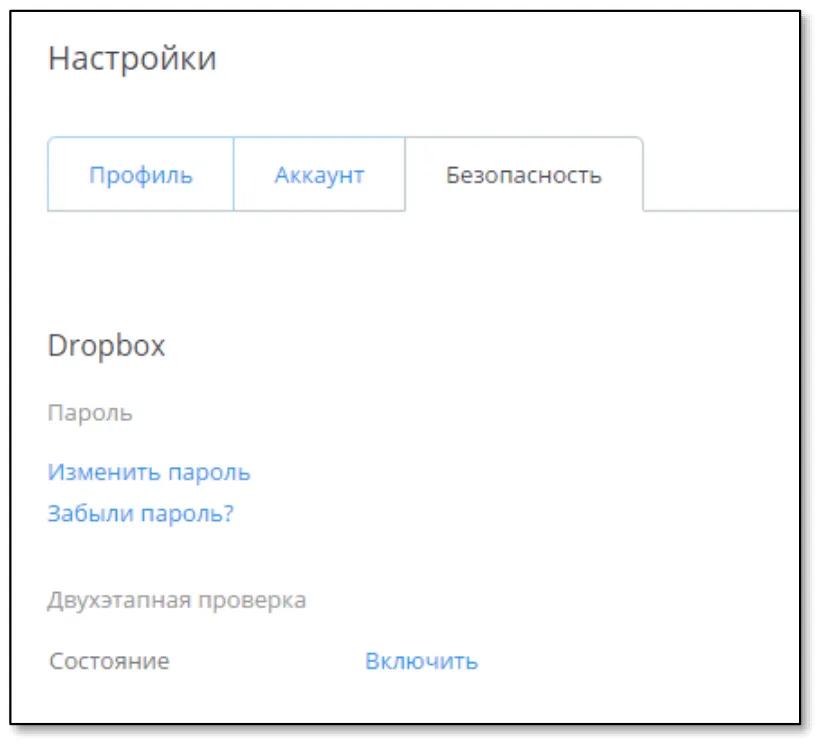This screenshot has height=747, width=823.
Task: Click the Двухэтапная проверка label
Action: (177, 600)
